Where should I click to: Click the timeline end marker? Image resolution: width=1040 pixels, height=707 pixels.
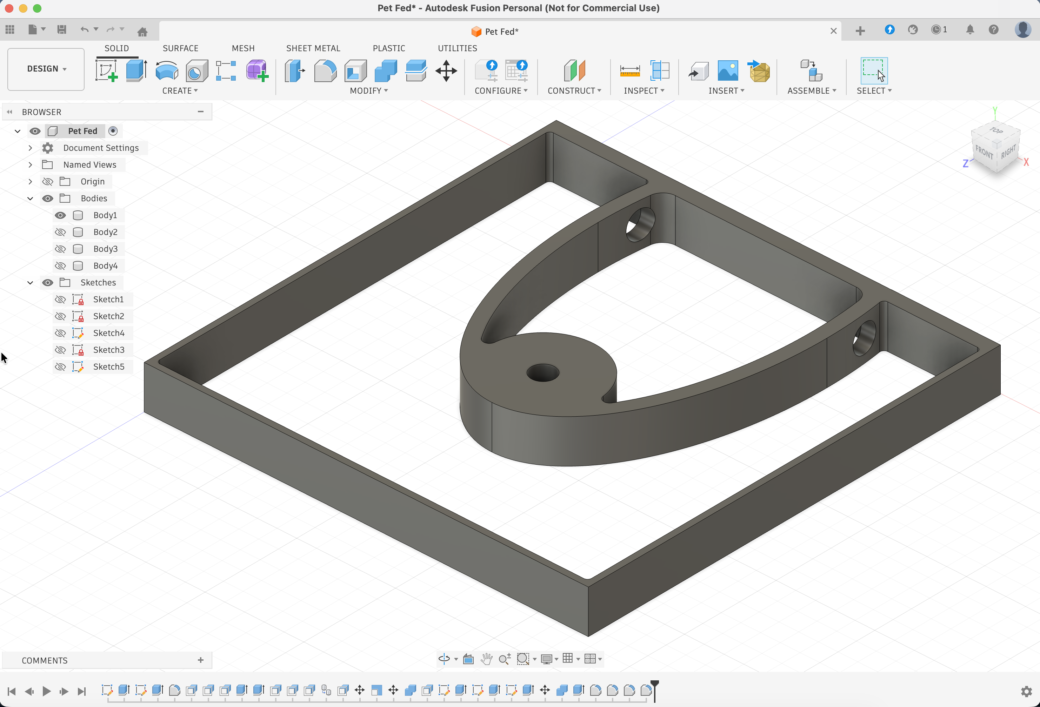pos(655,687)
